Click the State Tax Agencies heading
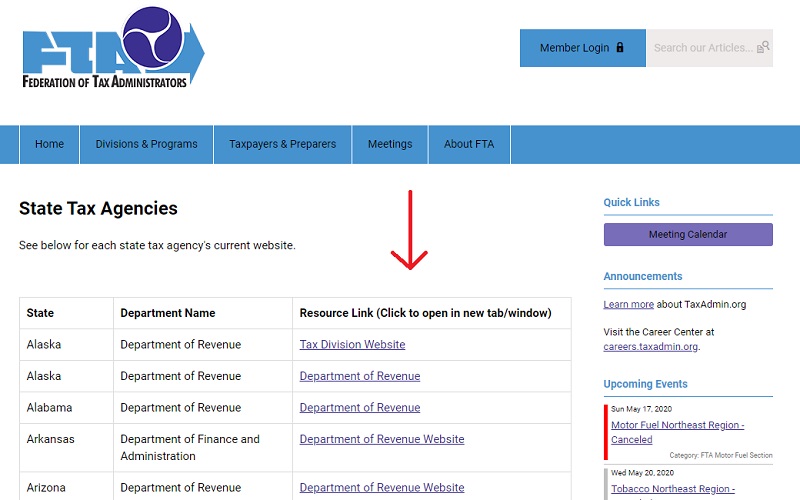Viewport: 800px width, 500px height. (98, 209)
